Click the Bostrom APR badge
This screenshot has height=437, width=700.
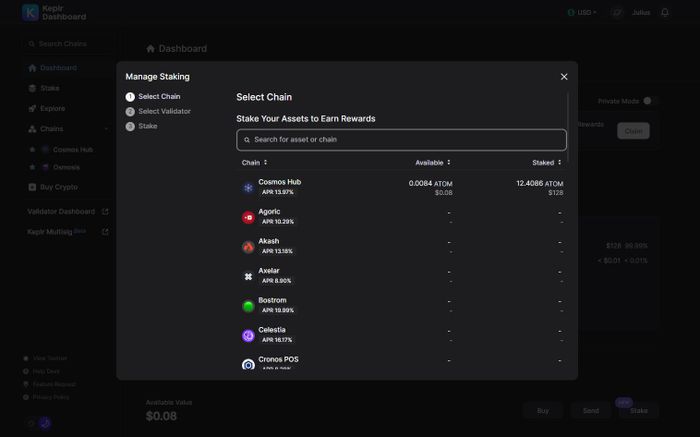pos(278,310)
